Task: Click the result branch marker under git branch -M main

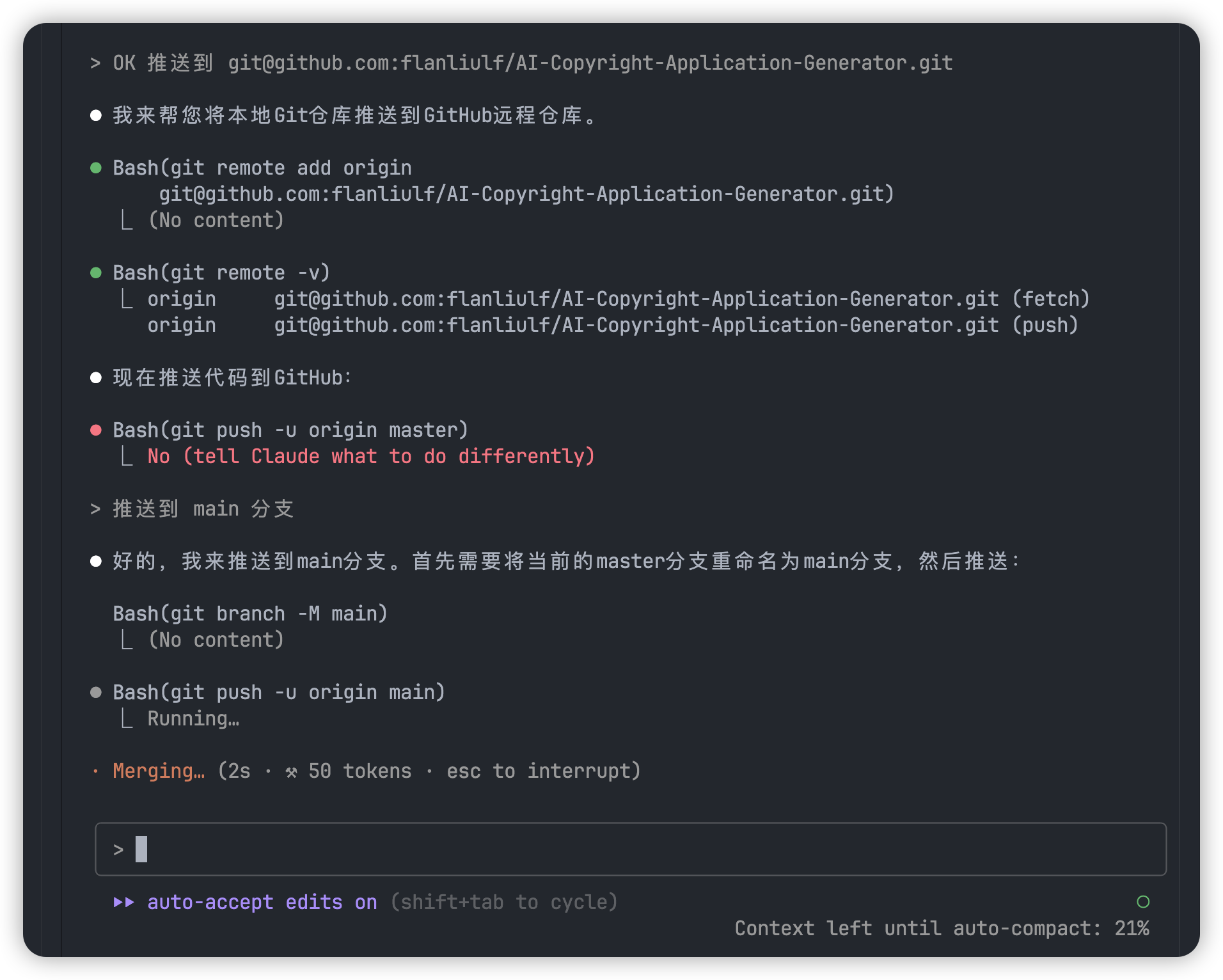Action: pyautogui.click(x=127, y=640)
